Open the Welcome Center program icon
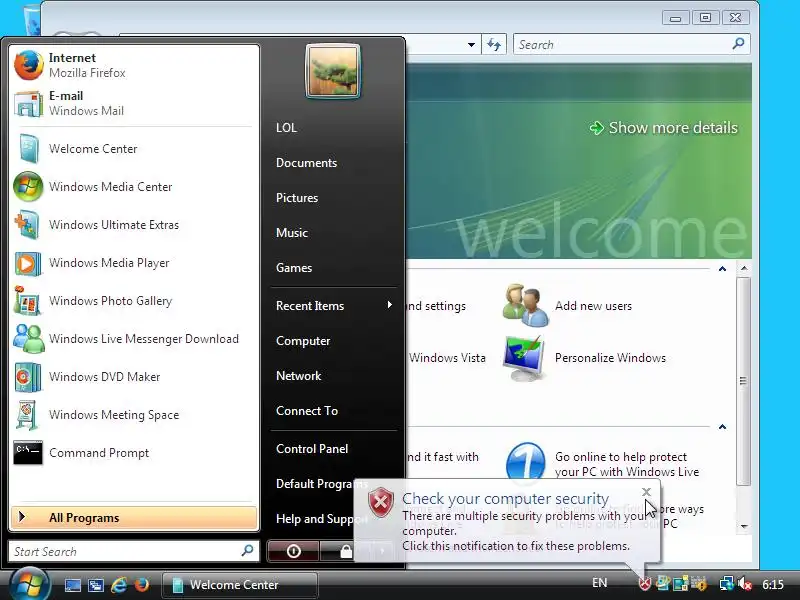Image resolution: width=800 pixels, height=600 pixels. click(x=134, y=148)
